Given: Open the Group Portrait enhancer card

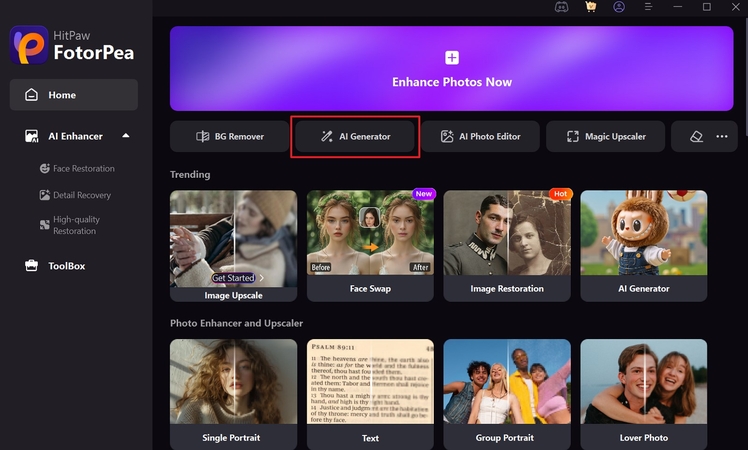Looking at the screenshot, I should (x=507, y=395).
